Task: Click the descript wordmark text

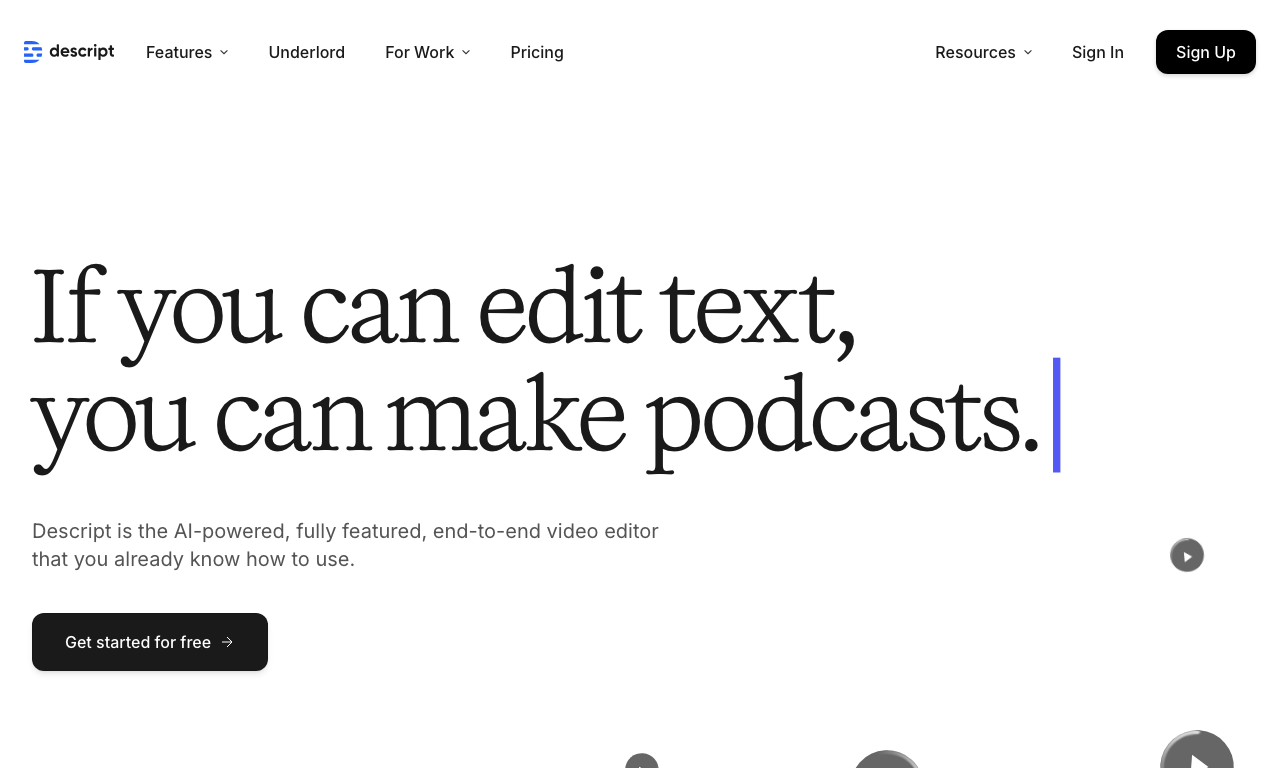Action: pyautogui.click(x=82, y=51)
